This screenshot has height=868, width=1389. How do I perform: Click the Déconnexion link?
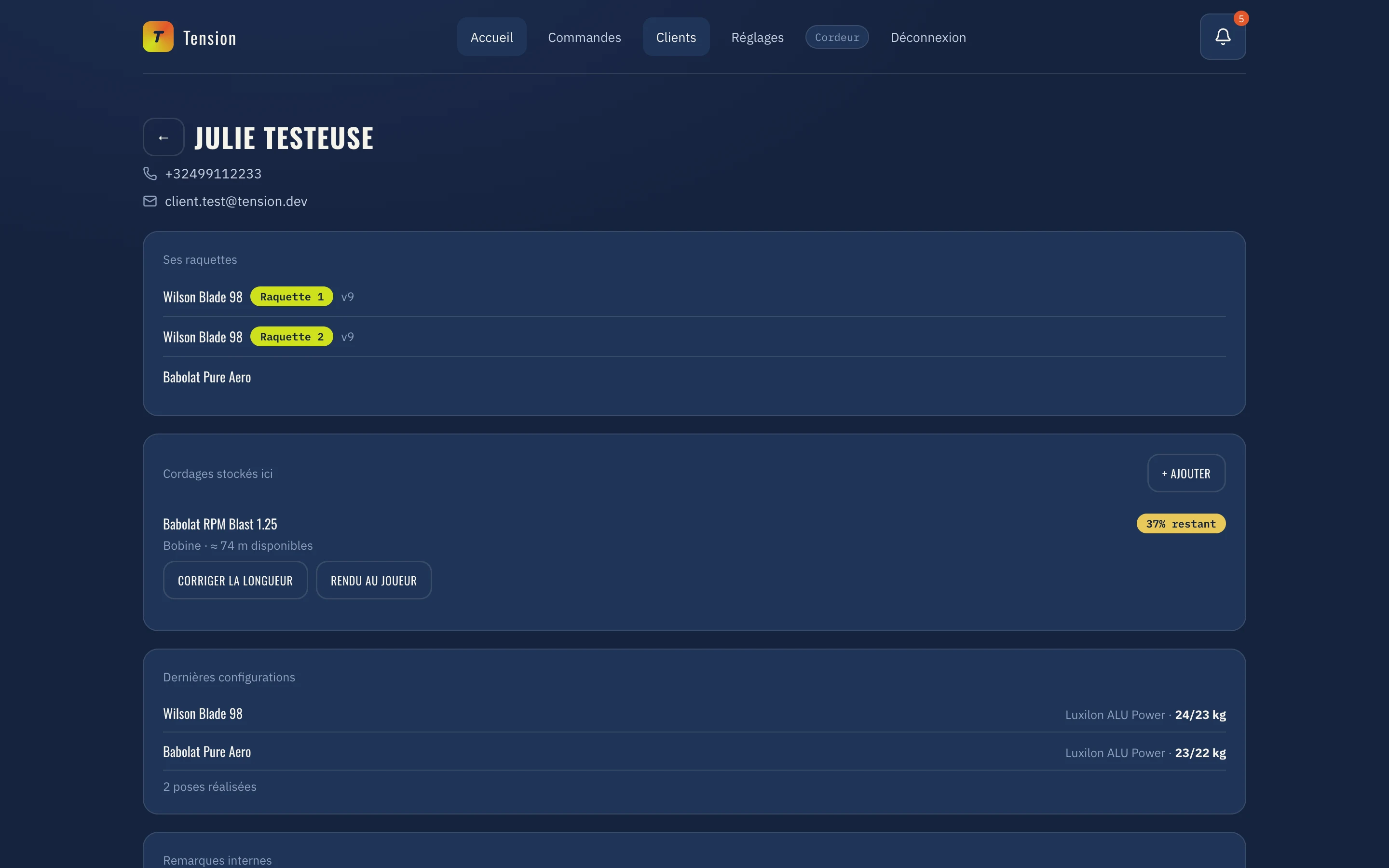pos(928,37)
